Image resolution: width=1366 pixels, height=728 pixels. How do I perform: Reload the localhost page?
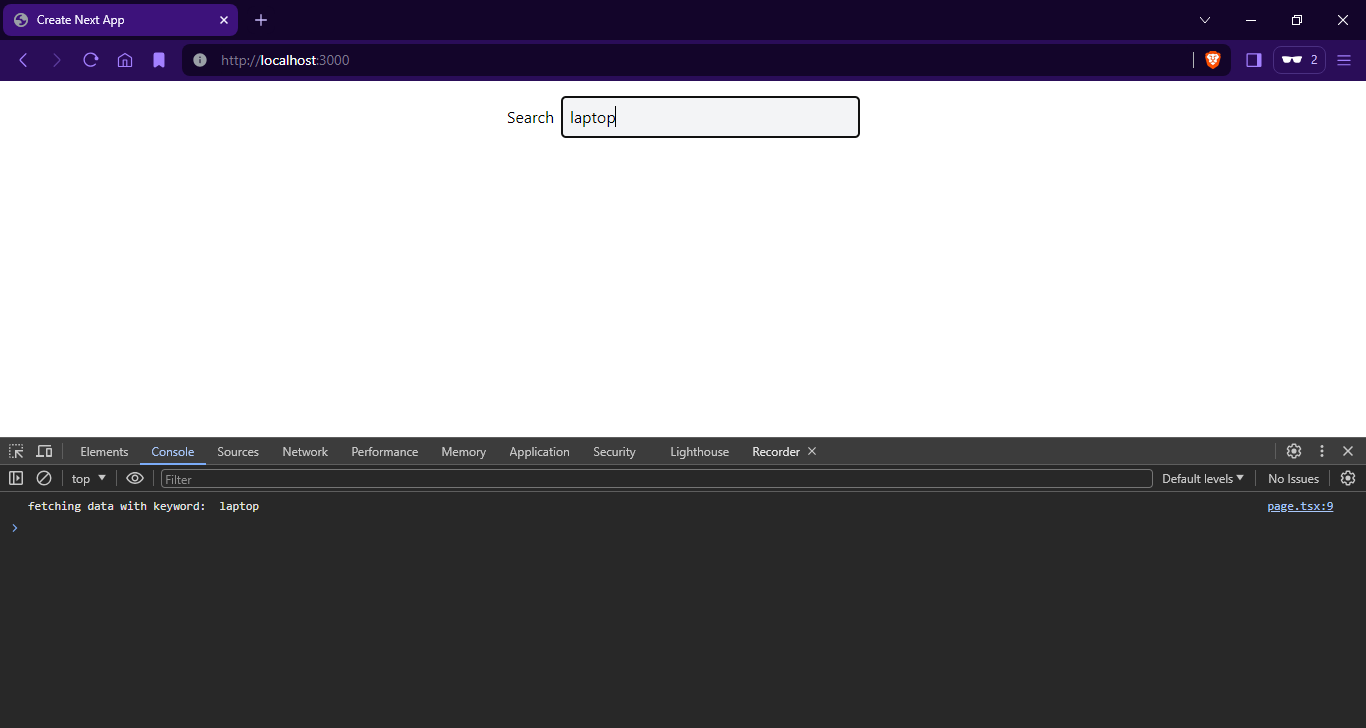pyautogui.click(x=90, y=60)
